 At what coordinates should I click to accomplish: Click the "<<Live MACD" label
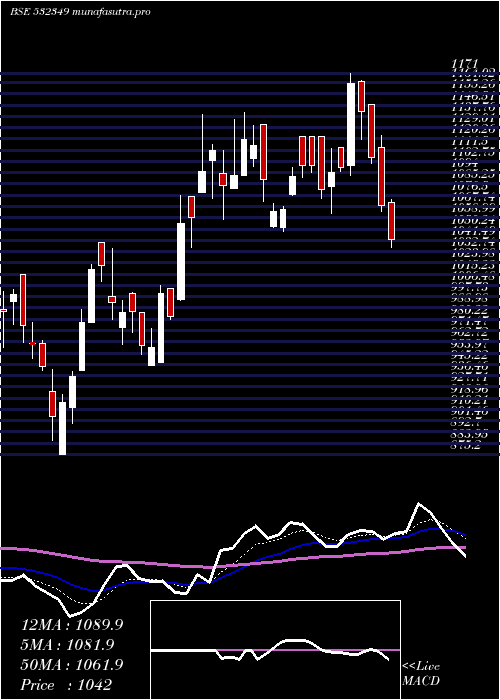pos(421,674)
